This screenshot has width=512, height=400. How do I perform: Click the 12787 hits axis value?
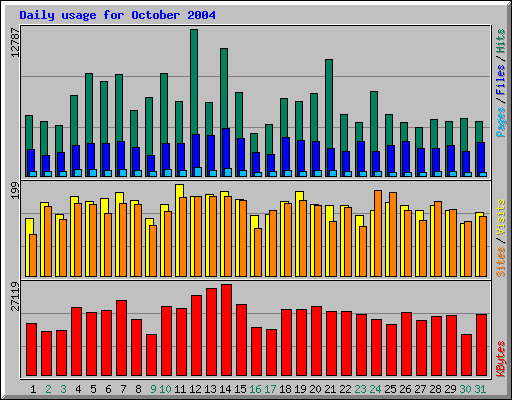pos(15,42)
